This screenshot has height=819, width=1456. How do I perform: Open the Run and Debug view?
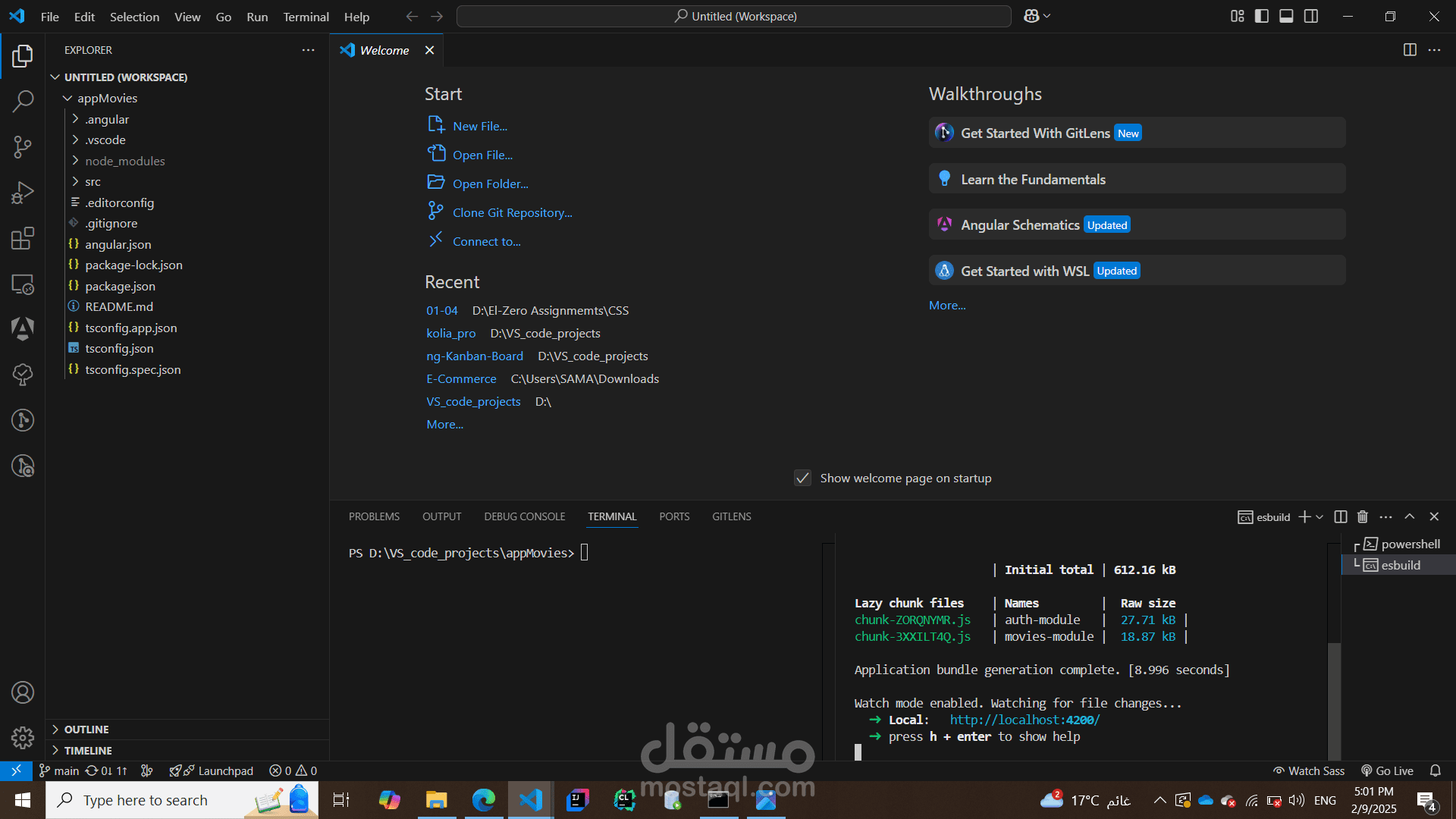tap(23, 193)
